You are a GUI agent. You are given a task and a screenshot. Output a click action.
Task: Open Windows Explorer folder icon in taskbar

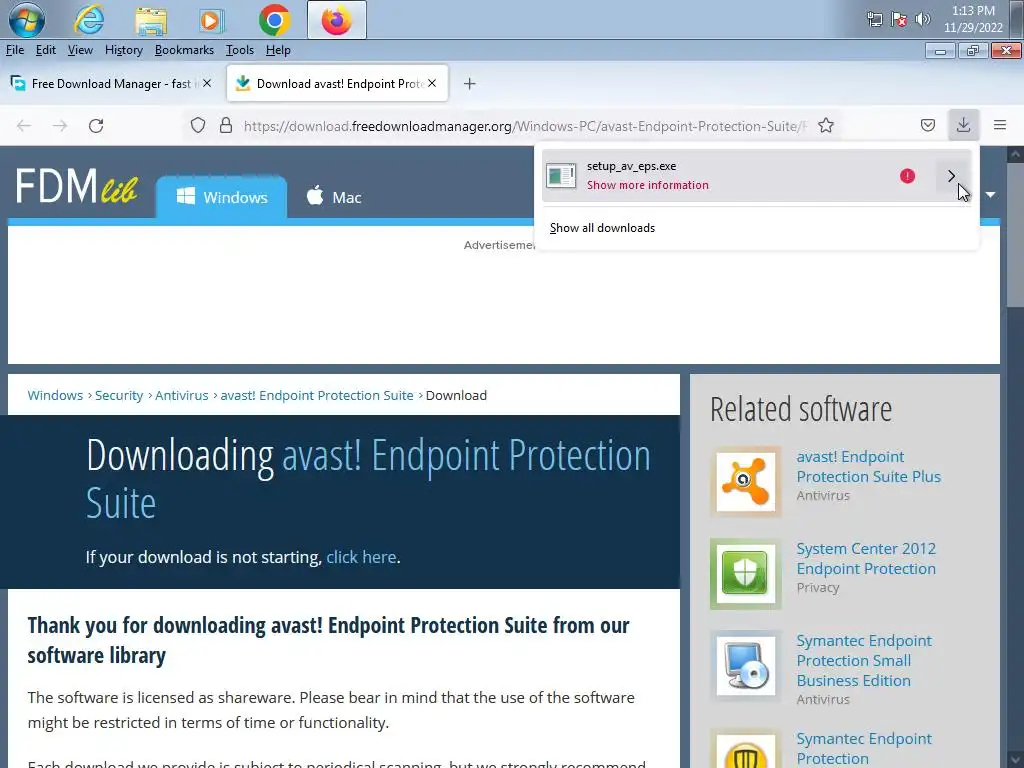(151, 20)
